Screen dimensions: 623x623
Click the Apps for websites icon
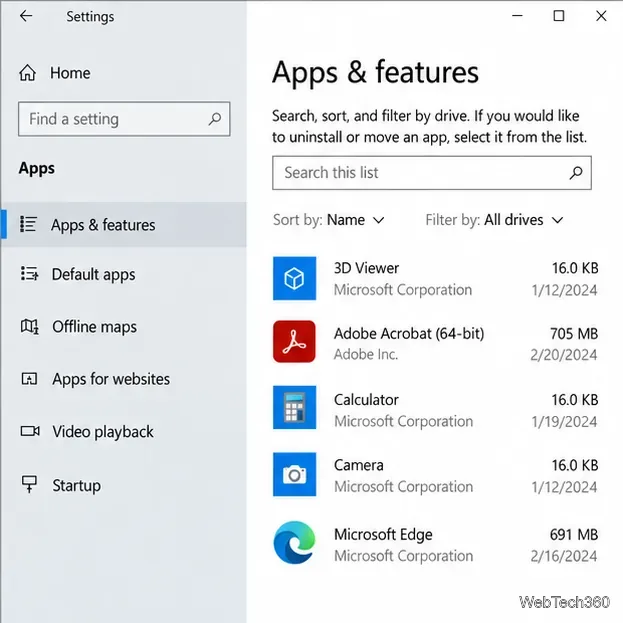point(29,379)
